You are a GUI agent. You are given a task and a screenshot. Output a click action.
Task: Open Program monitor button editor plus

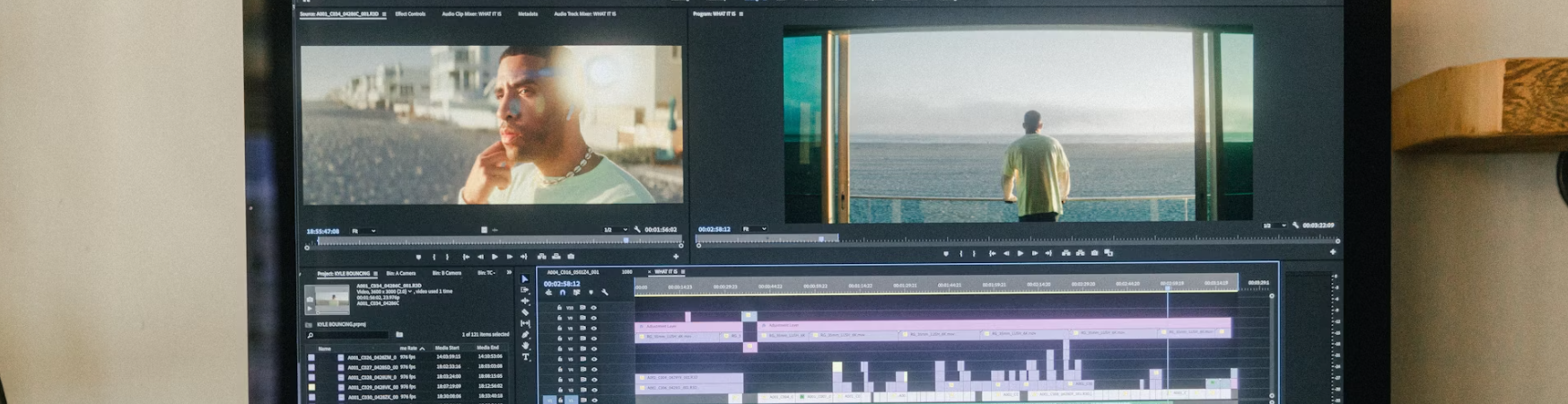pos(1333,252)
